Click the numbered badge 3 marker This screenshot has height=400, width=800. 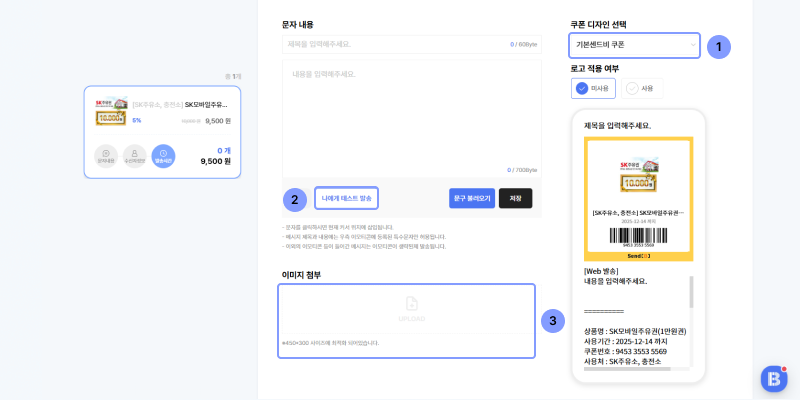552,321
